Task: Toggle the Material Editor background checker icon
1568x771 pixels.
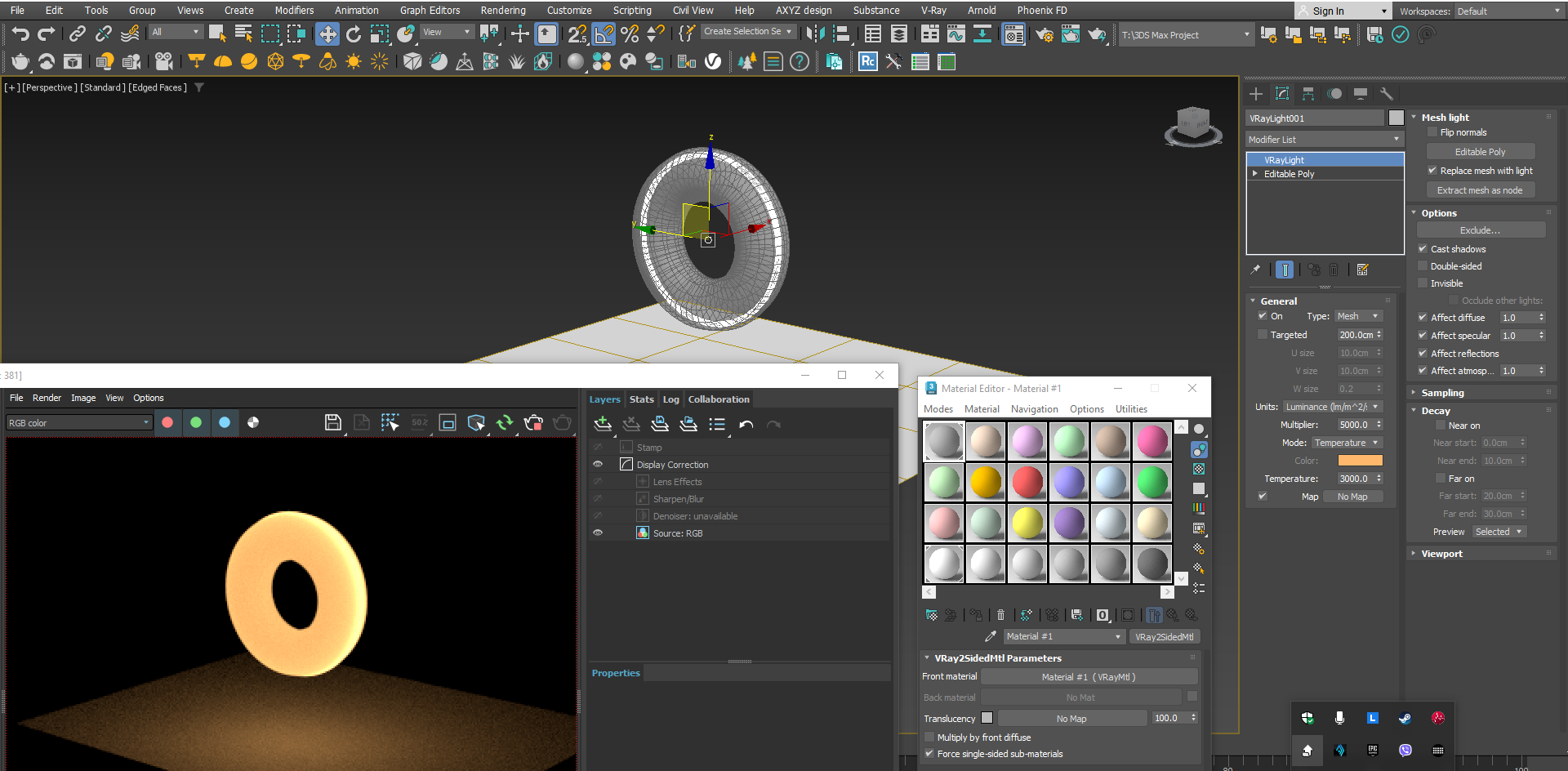Action: click(x=1199, y=469)
